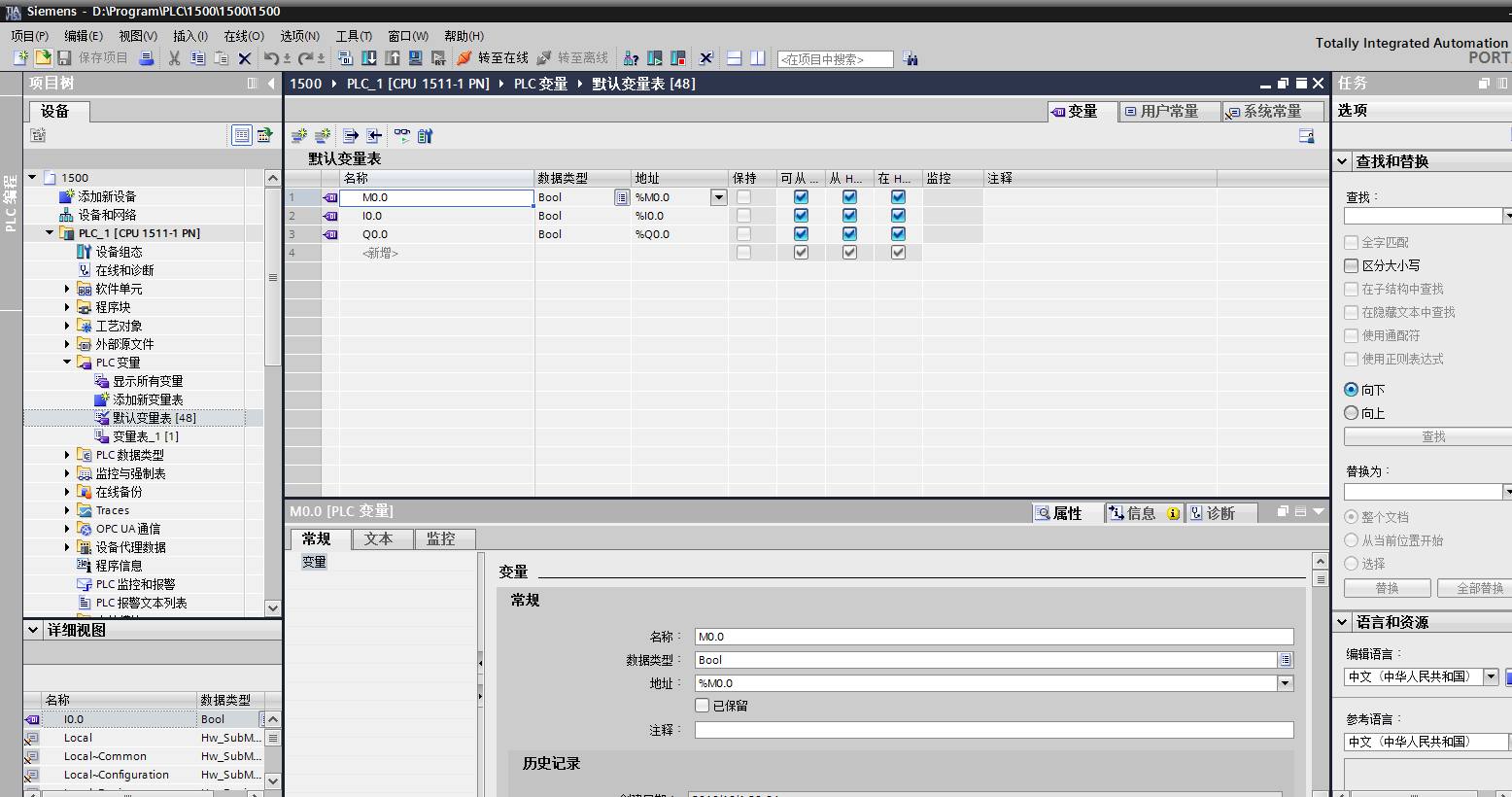Toggle the HMI writable checkbox for row Q0.0
The height and width of the screenshot is (797, 1512).
[x=849, y=234]
